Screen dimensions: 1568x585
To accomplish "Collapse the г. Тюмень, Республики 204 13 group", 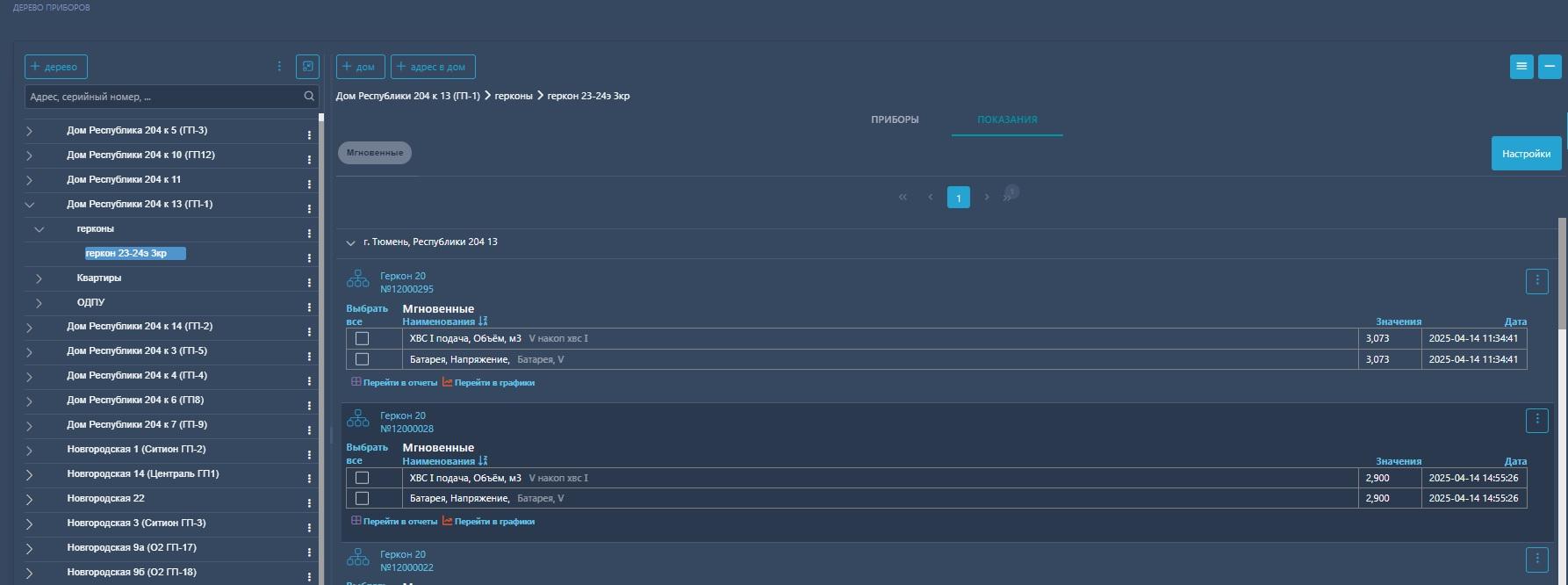I will pyautogui.click(x=351, y=242).
